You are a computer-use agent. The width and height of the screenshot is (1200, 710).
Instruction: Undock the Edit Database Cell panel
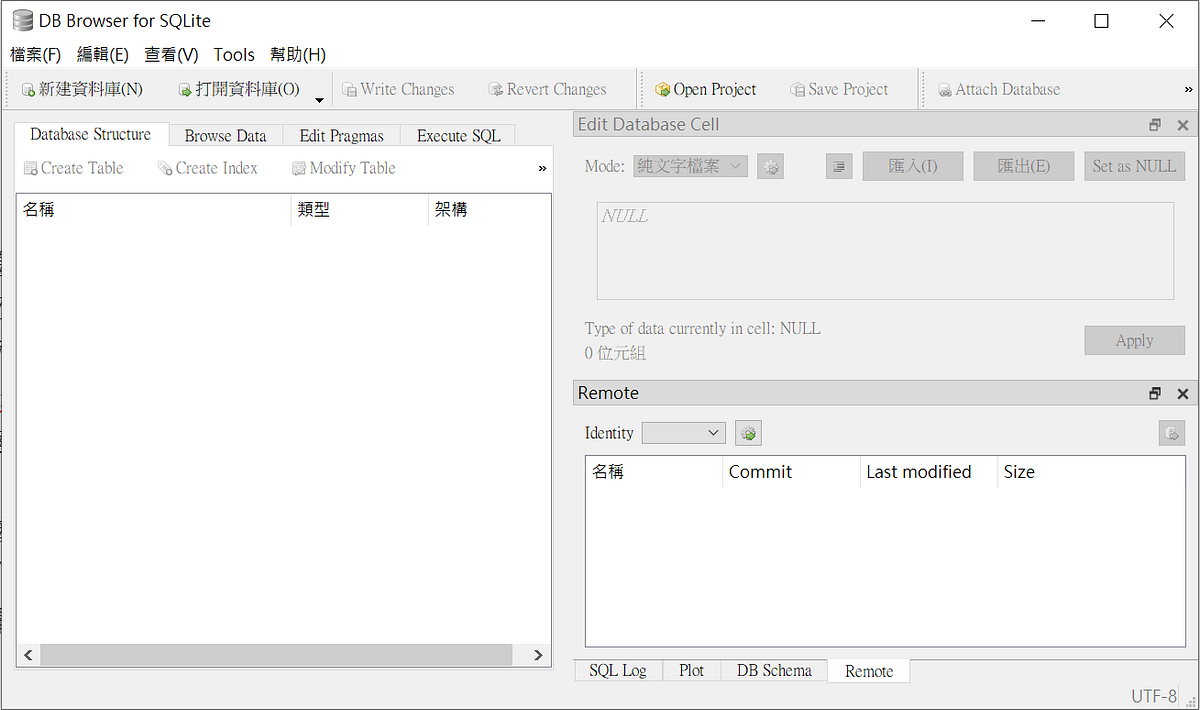coord(1155,124)
